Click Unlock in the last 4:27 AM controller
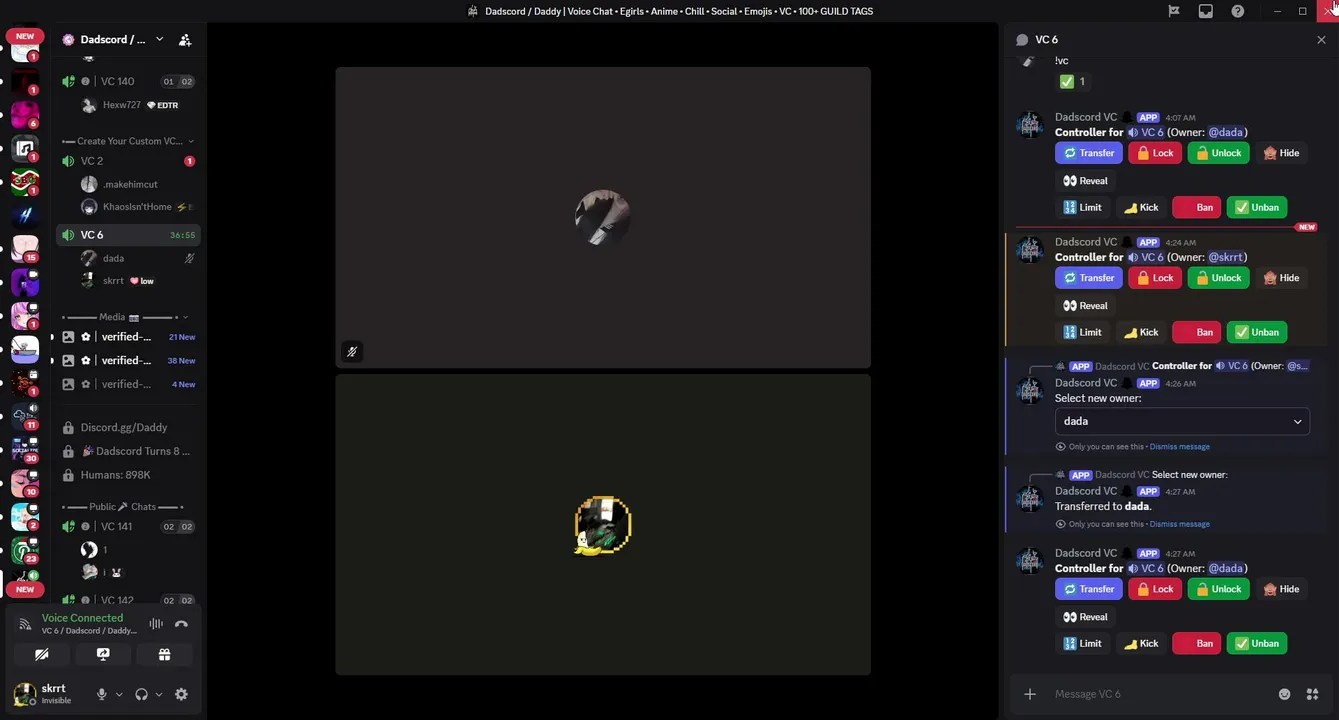Screen dimensions: 1339x720 coord(1218,589)
